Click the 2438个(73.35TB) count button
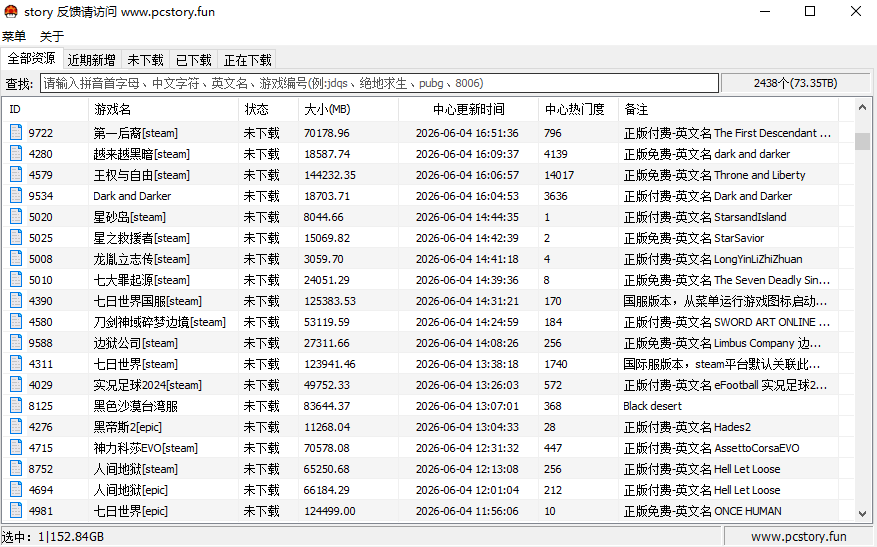This screenshot has height=547, width=877. tap(796, 83)
